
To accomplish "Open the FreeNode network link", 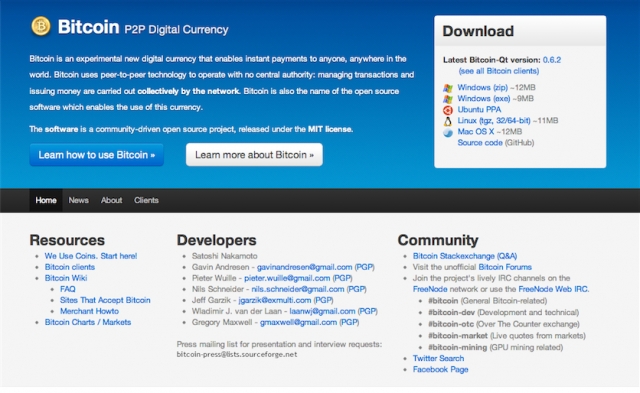I will pos(430,289).
